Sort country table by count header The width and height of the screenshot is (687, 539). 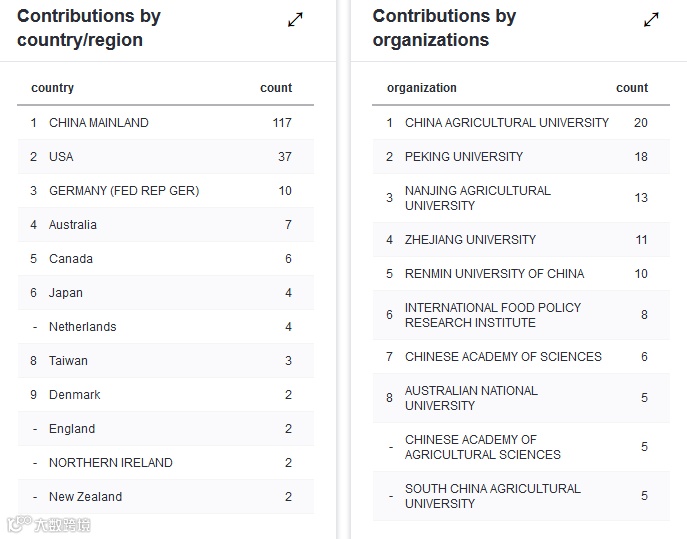276,88
